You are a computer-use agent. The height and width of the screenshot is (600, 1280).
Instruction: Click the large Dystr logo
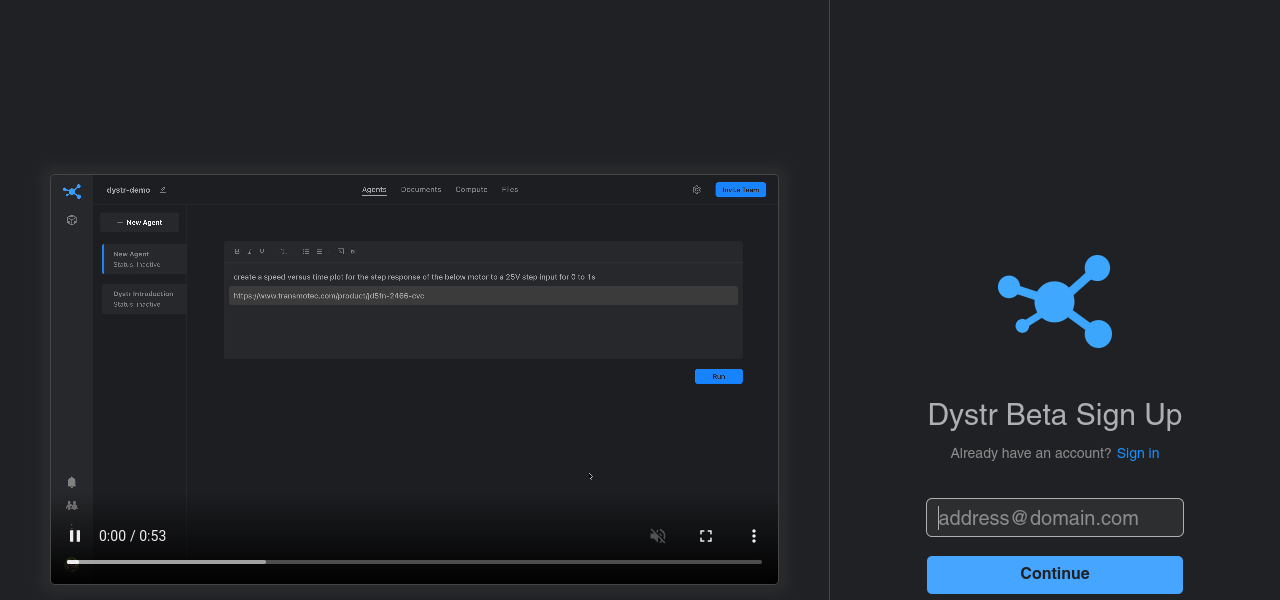click(x=1055, y=301)
